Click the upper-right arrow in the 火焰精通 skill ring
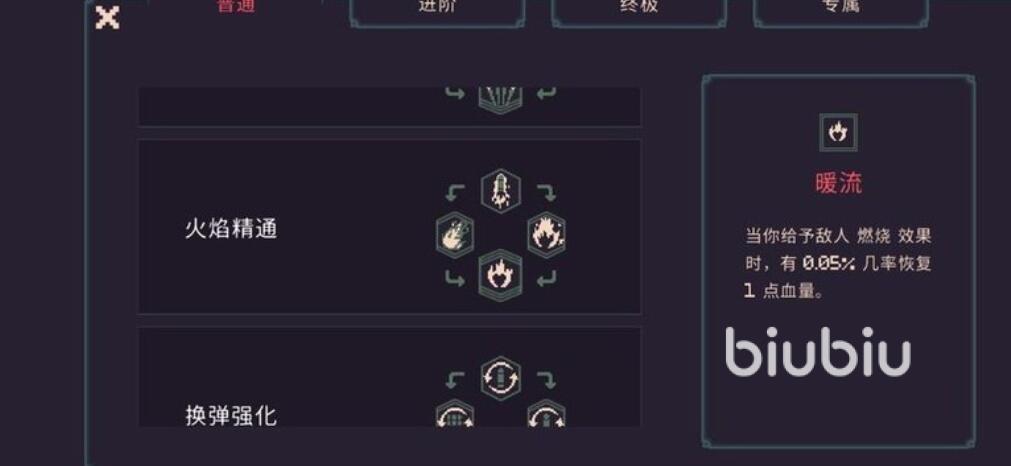 click(x=546, y=192)
